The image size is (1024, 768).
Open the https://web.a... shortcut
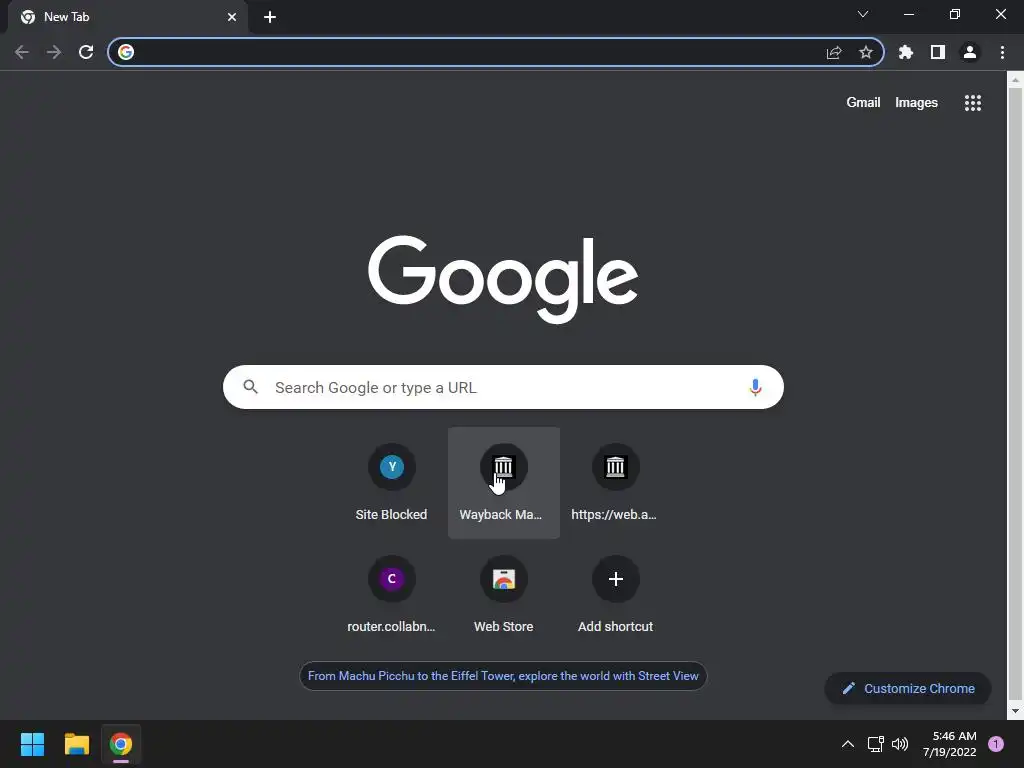coord(615,483)
